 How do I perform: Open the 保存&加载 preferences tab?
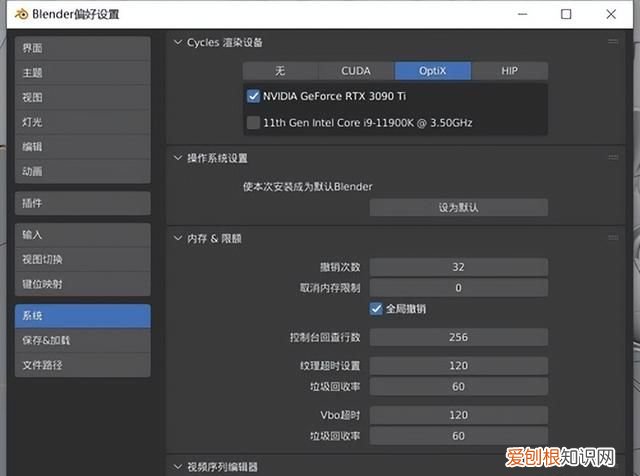(x=83, y=340)
